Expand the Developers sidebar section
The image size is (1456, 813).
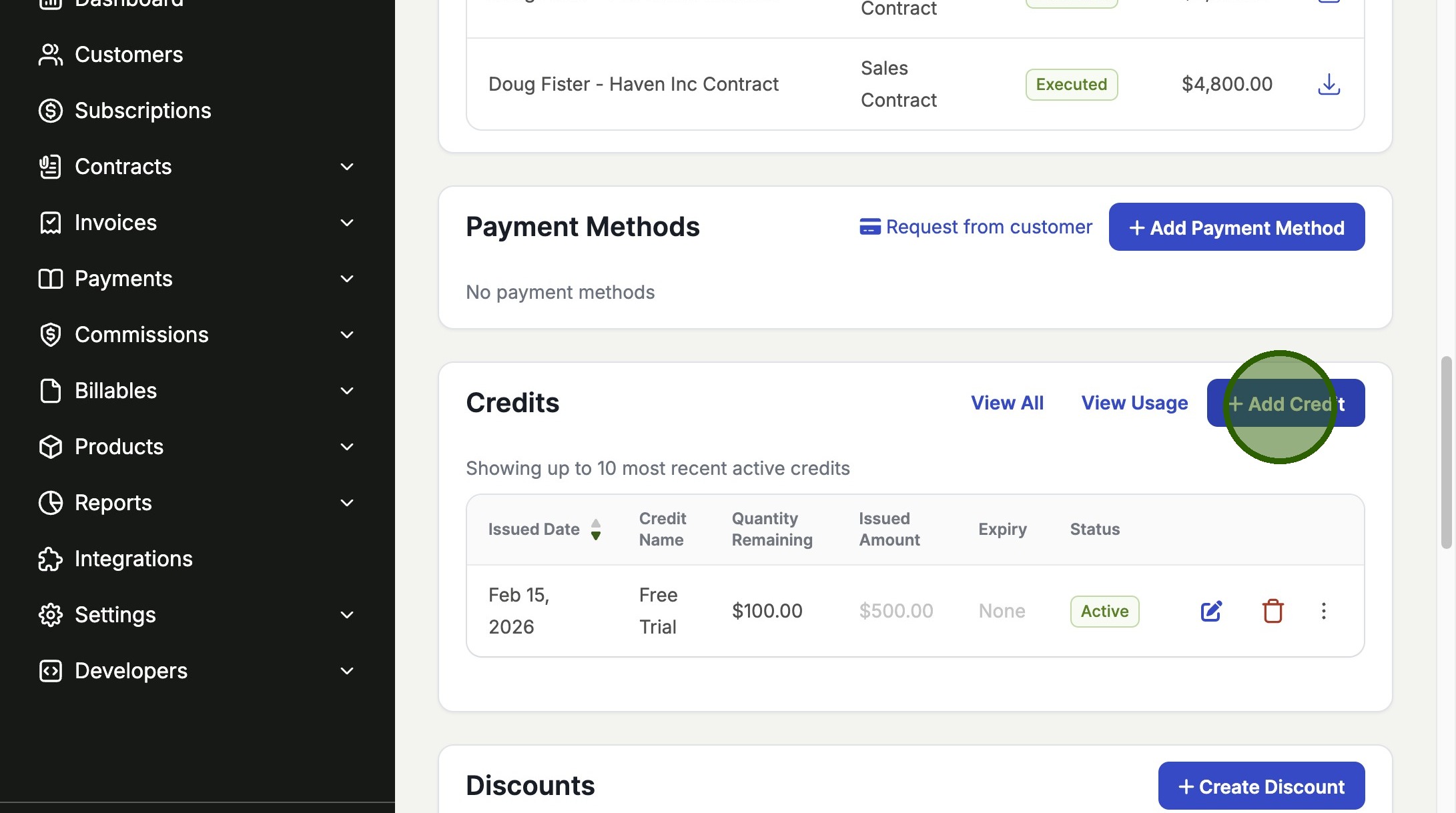(346, 671)
